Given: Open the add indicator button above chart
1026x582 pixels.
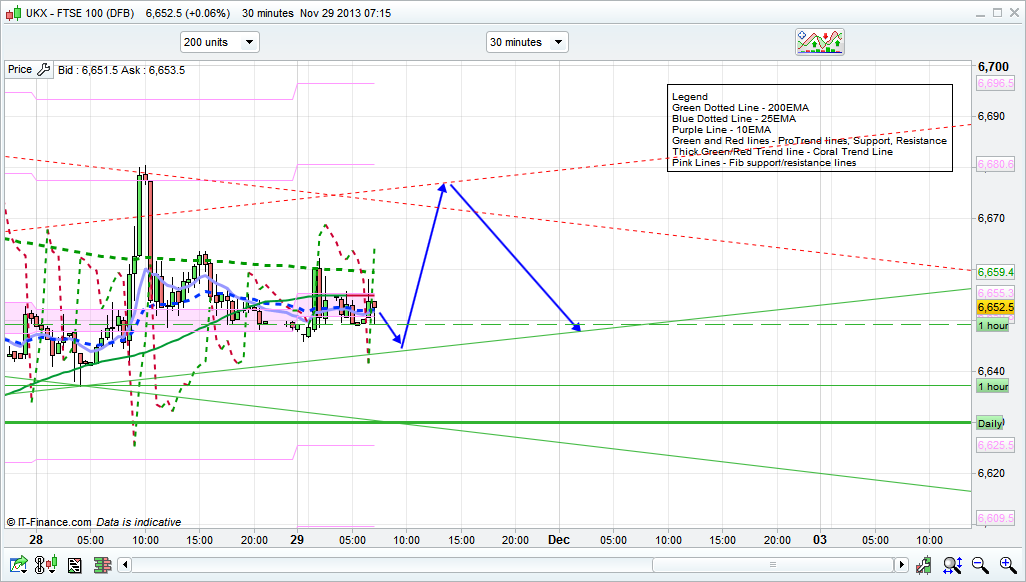Looking at the screenshot, I should 820,42.
